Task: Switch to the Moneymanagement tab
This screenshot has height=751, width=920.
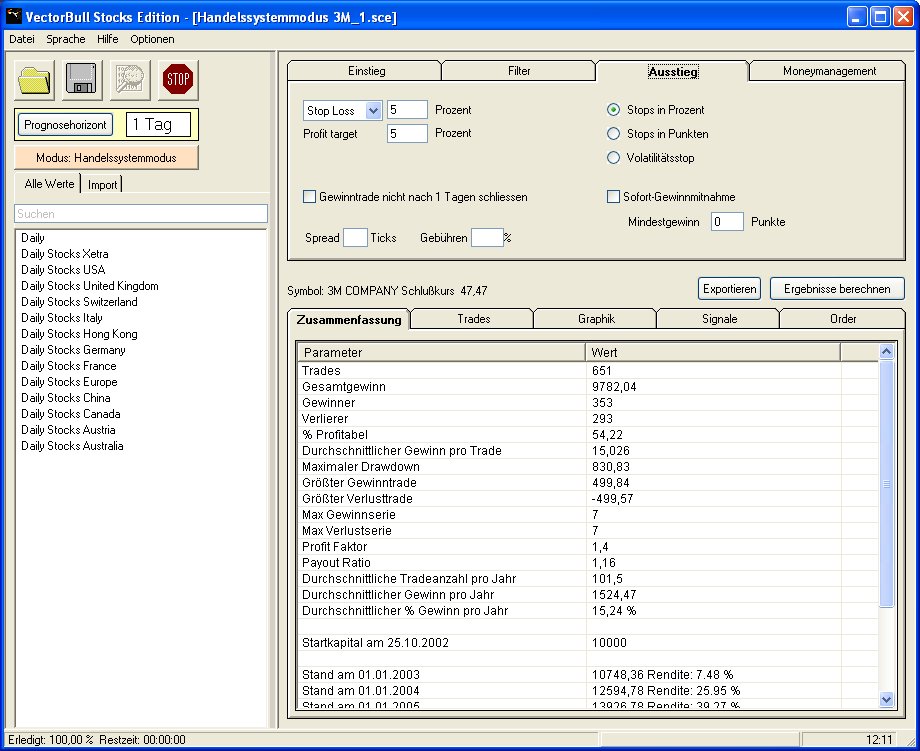Action: click(829, 71)
